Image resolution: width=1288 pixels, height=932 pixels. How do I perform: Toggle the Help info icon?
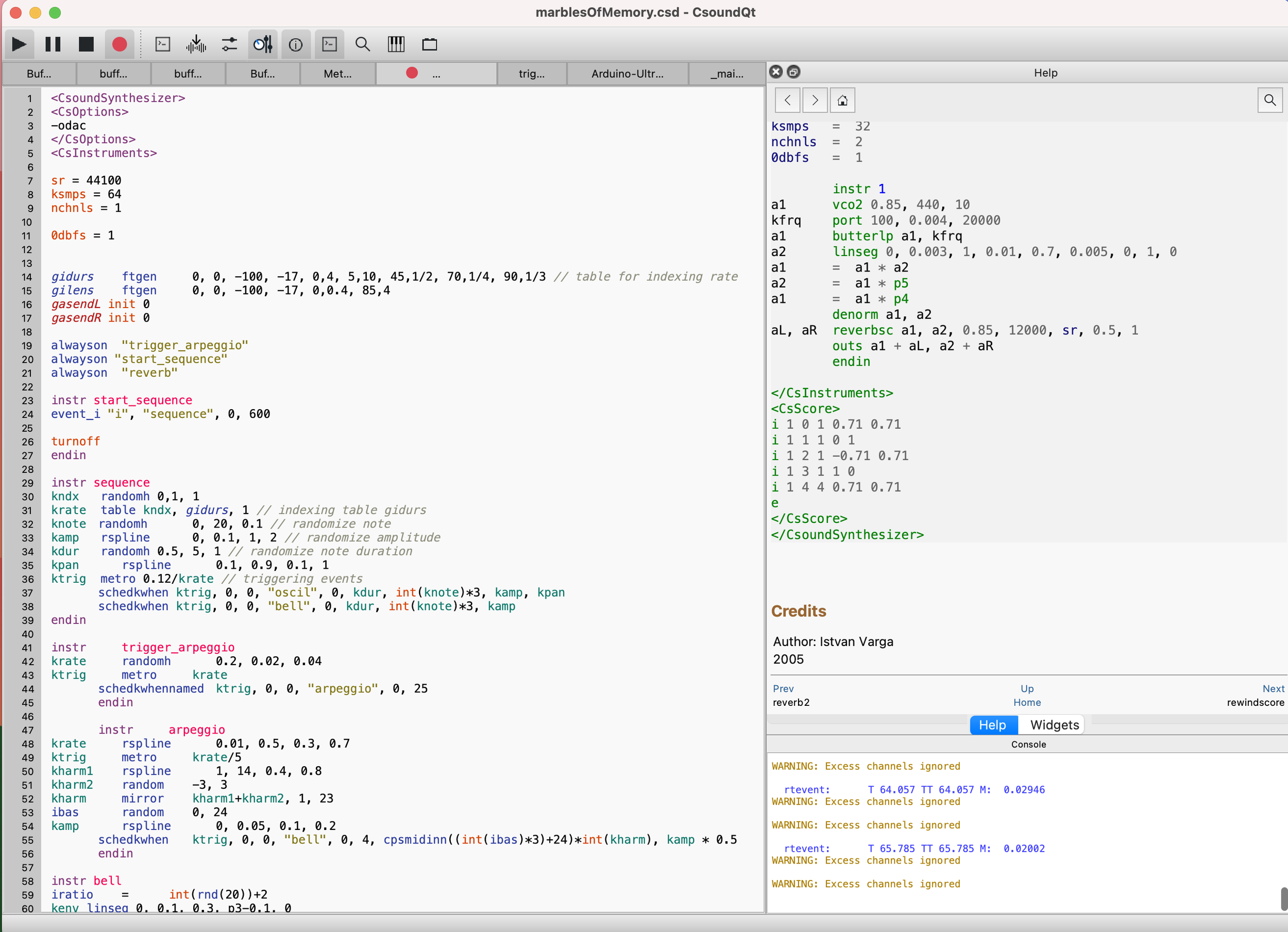tap(295, 44)
